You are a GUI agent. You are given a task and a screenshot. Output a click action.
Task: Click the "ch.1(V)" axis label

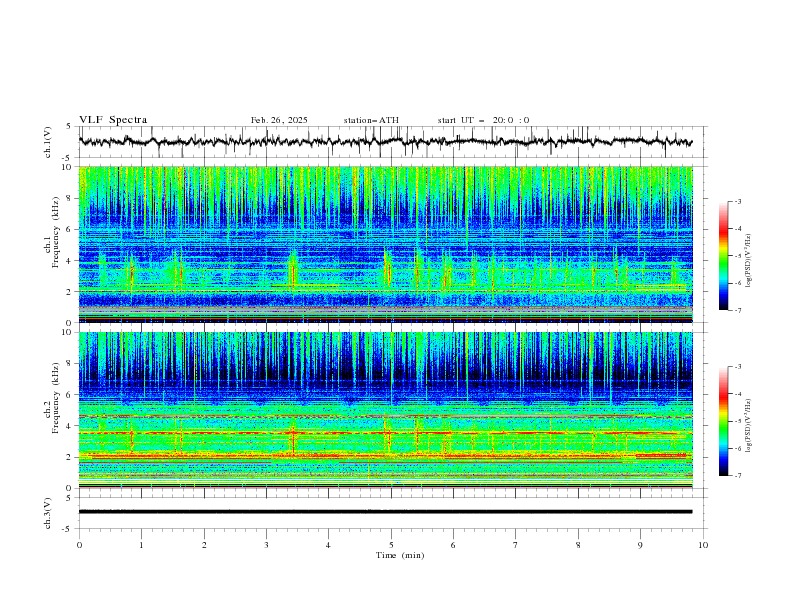[48, 142]
